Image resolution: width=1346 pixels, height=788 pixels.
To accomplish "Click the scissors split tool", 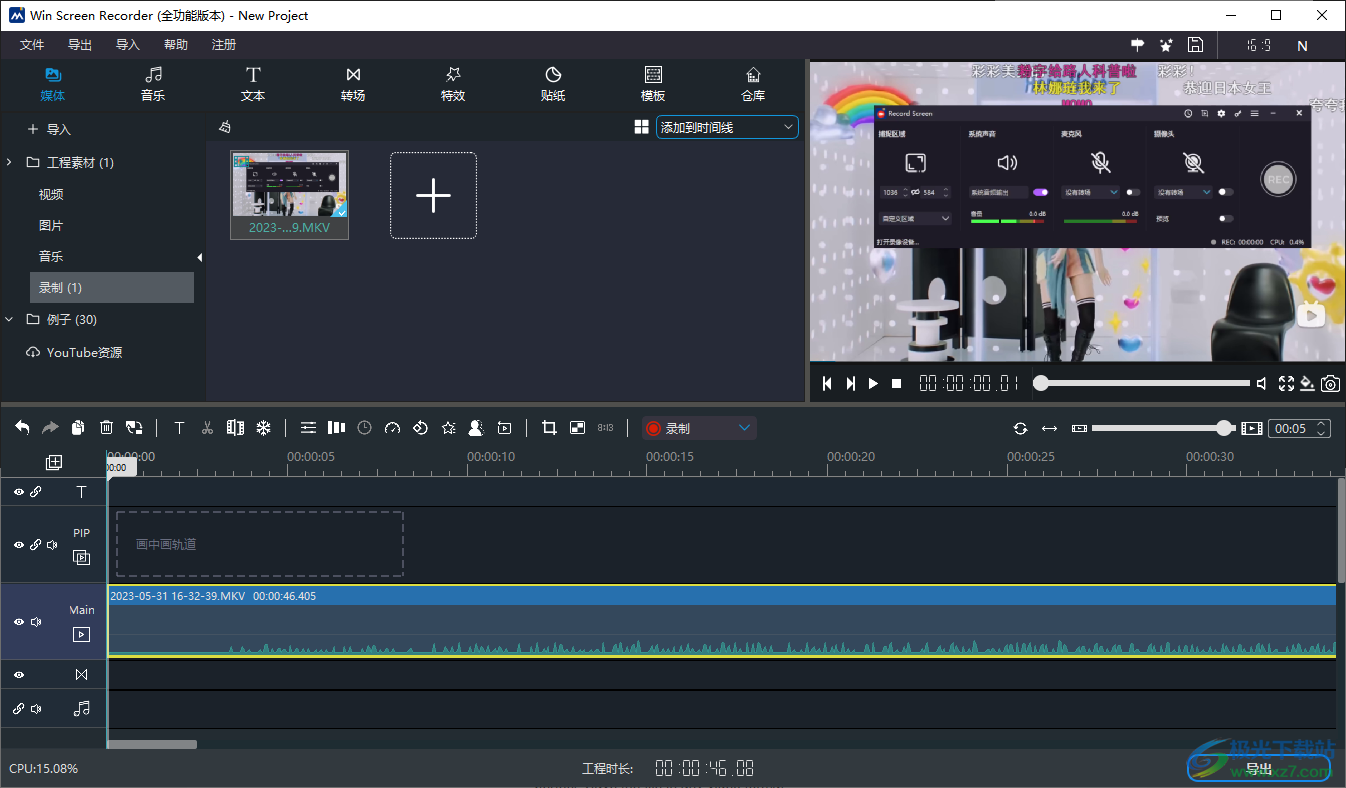I will (x=207, y=428).
